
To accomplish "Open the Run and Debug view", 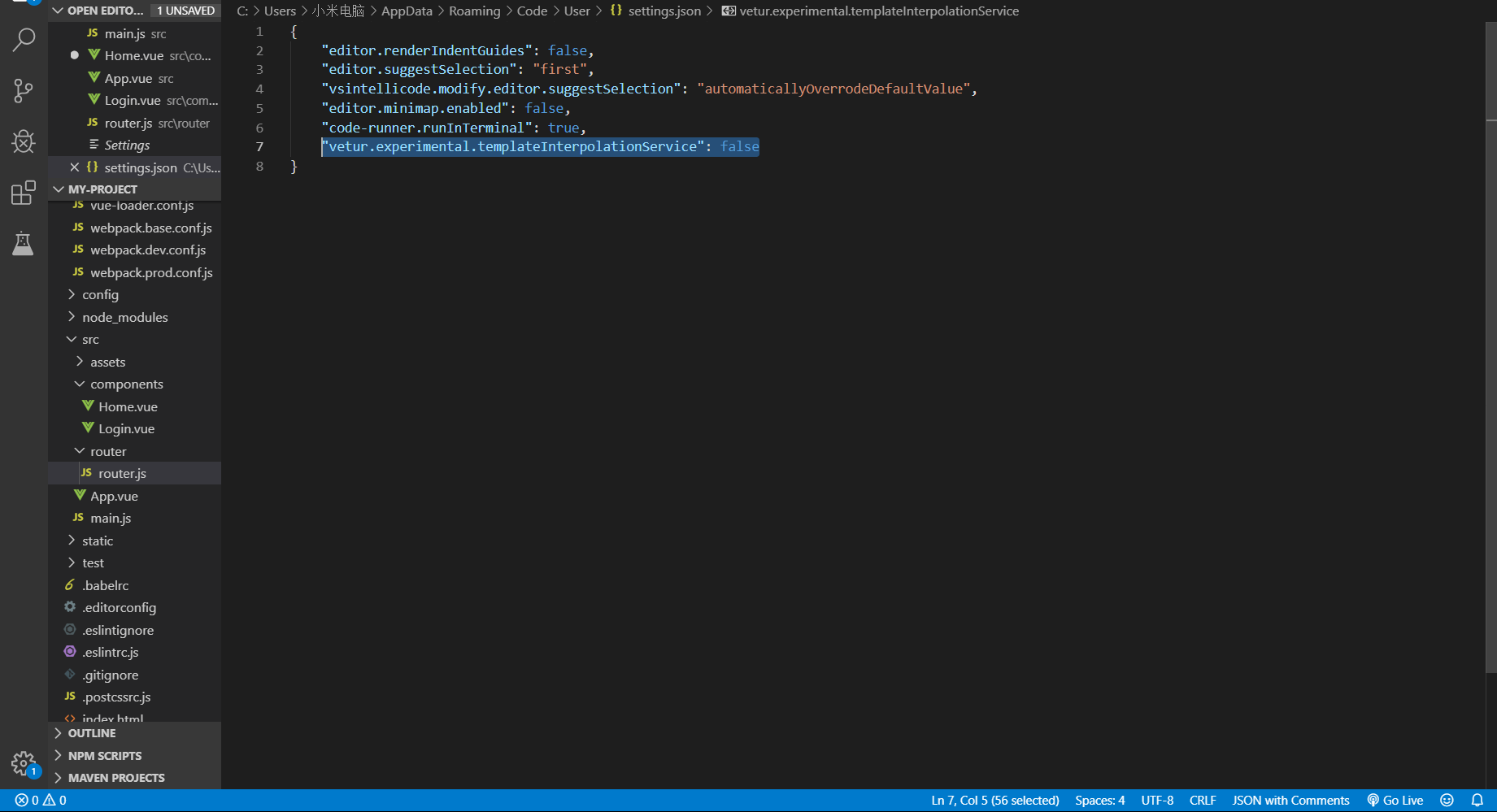I will [23, 141].
